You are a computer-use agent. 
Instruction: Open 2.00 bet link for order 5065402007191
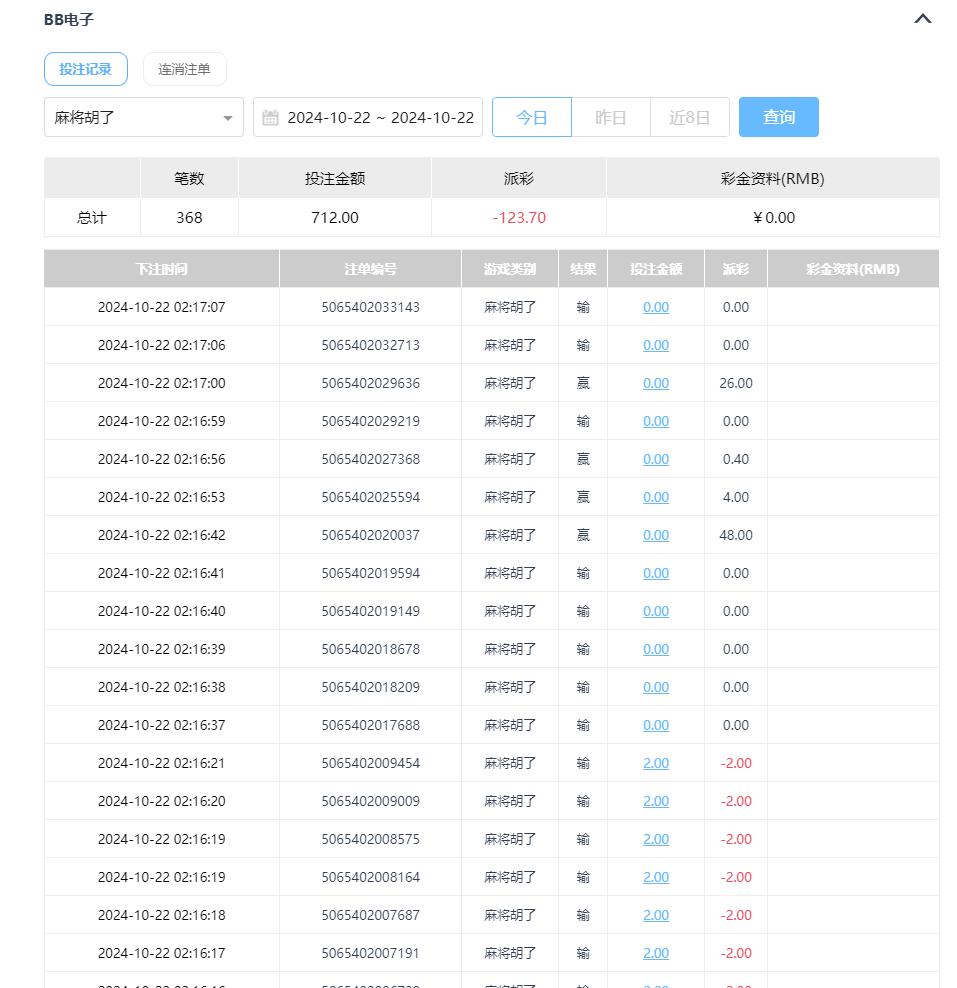point(656,953)
